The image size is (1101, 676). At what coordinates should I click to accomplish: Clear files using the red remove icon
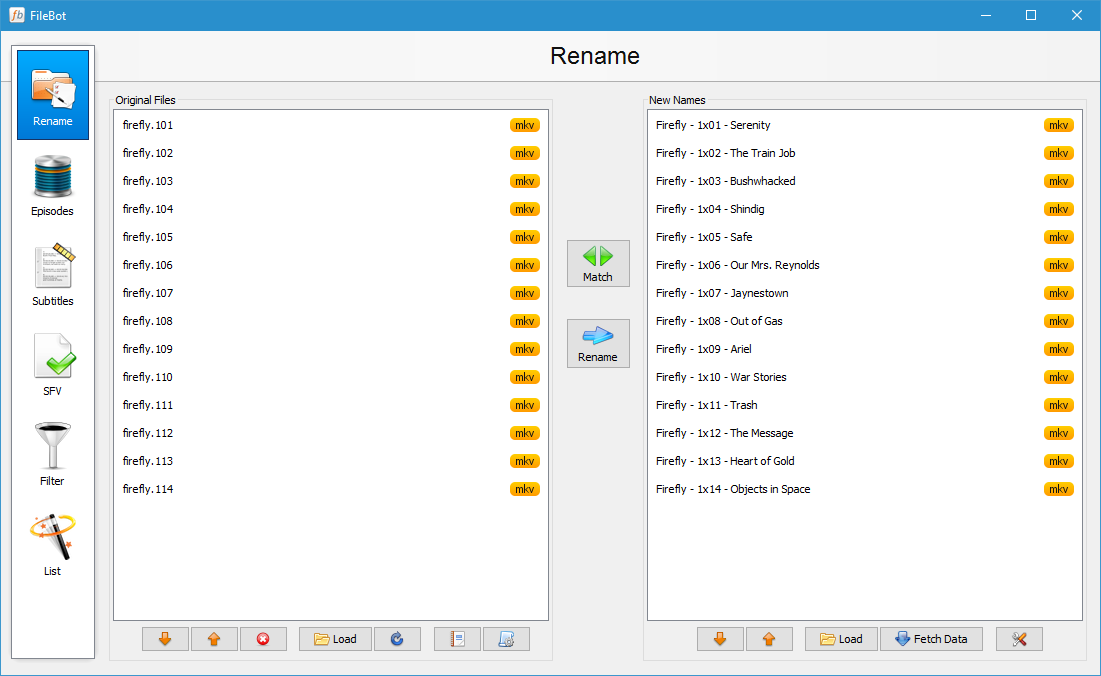pos(263,638)
